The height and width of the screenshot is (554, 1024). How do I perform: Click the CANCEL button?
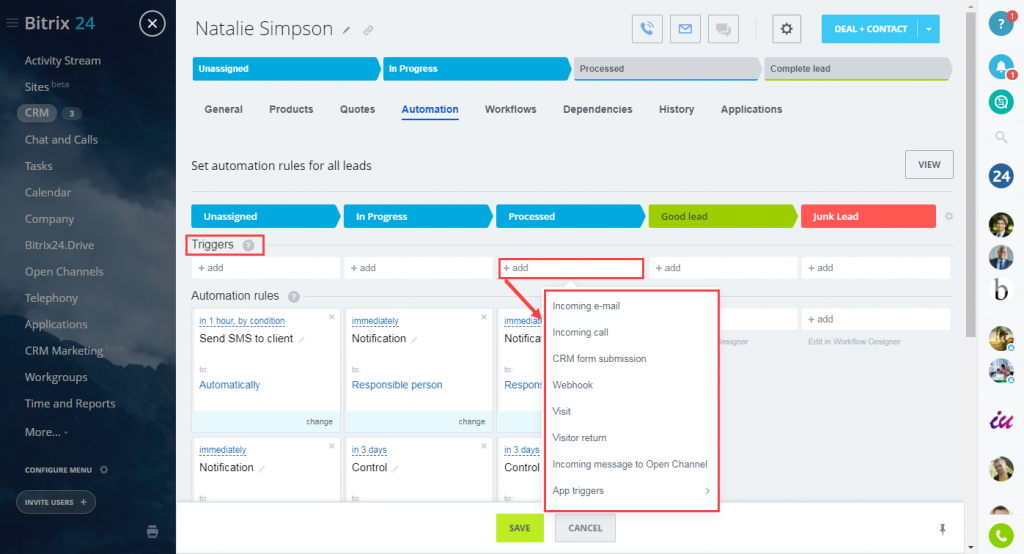[585, 528]
